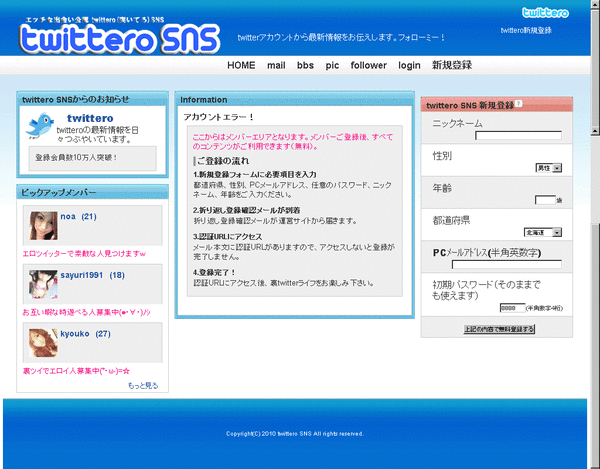This screenshot has width=600, height=469.
Task: Focus the PCメールアドレス input field
Action: coord(507,264)
